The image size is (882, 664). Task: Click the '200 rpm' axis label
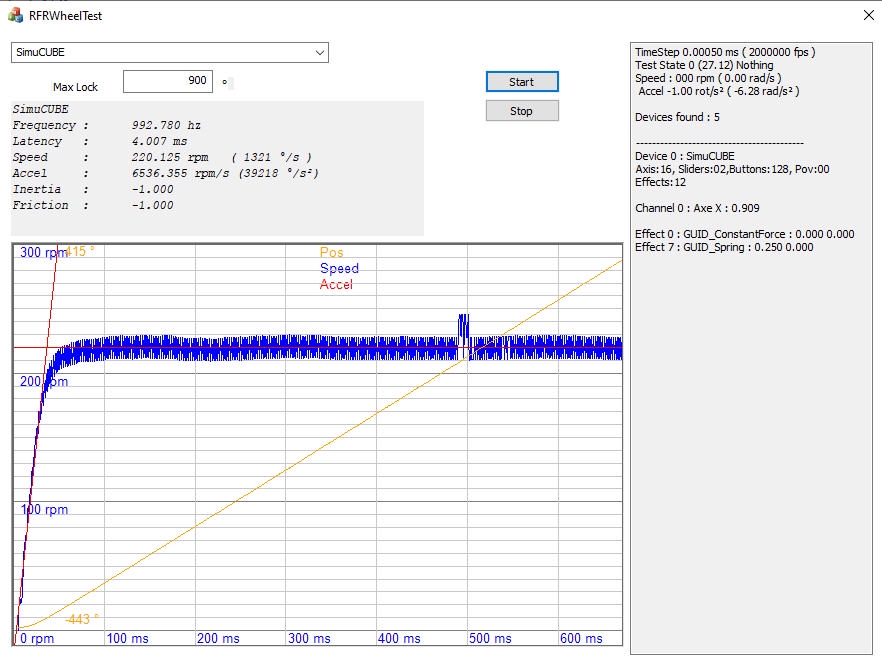[44, 382]
